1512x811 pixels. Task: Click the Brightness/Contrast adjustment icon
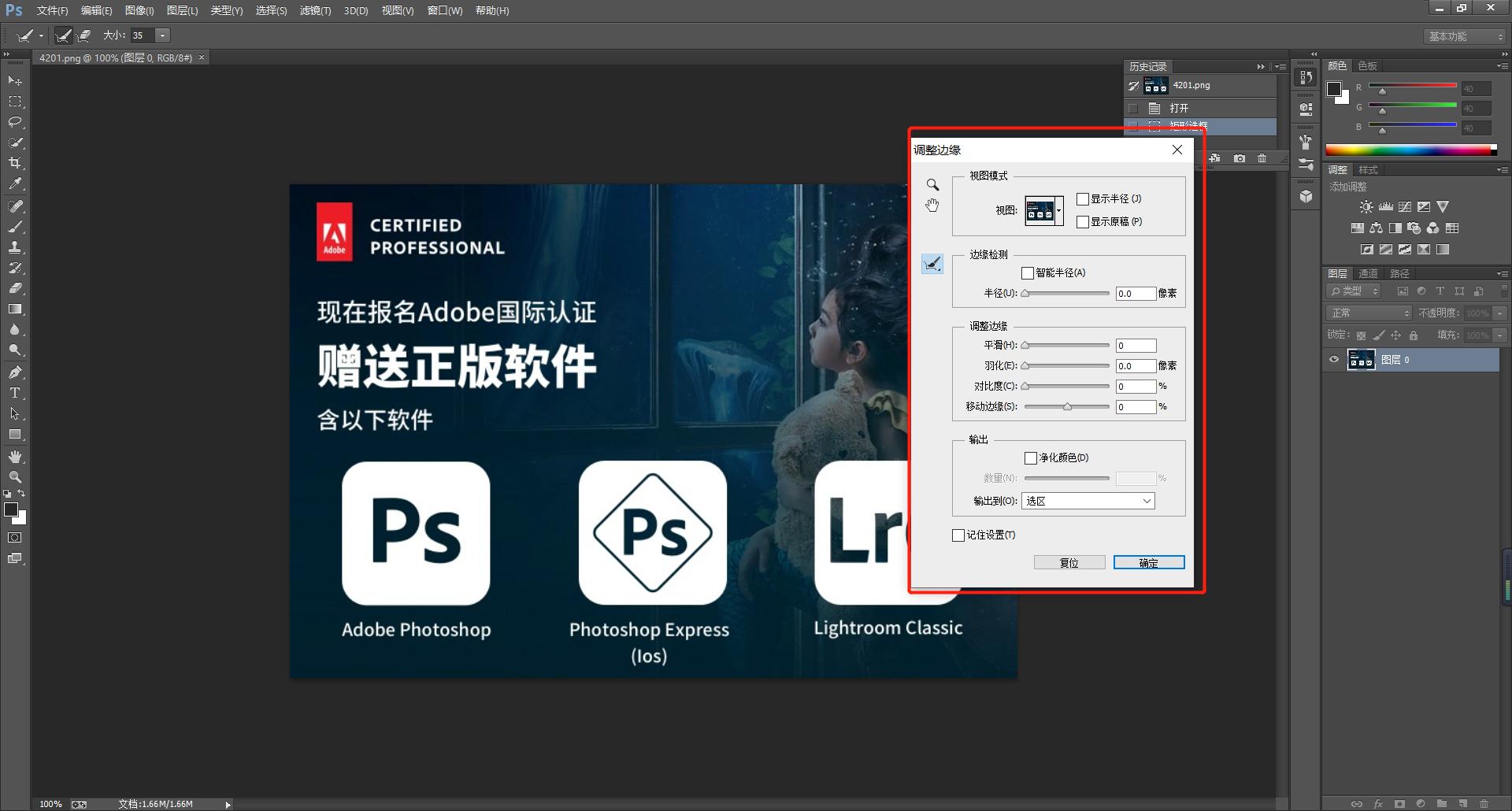pyautogui.click(x=1366, y=206)
